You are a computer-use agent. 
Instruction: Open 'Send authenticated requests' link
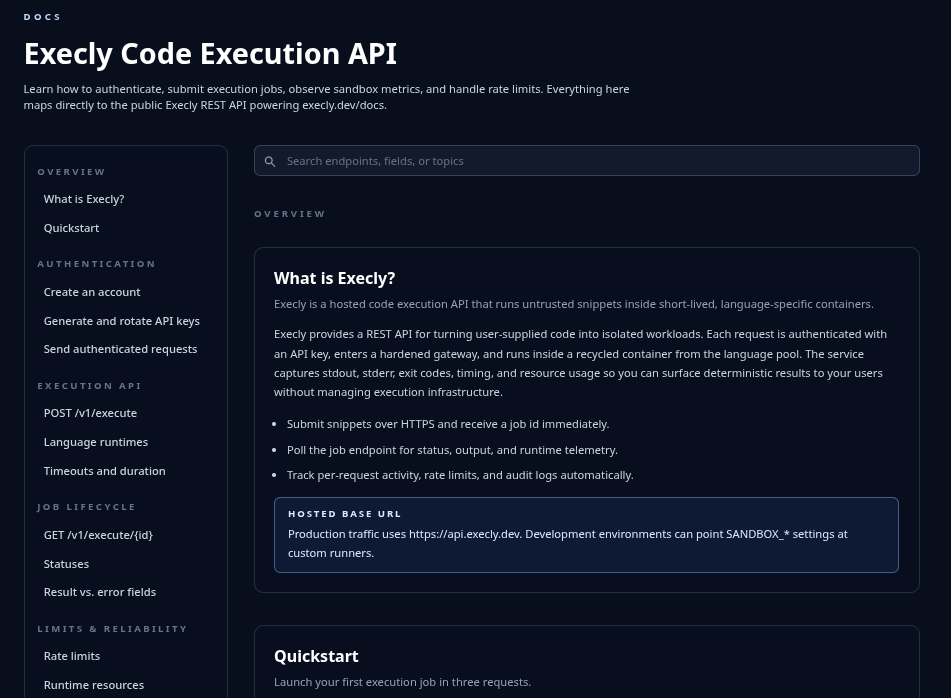120,349
